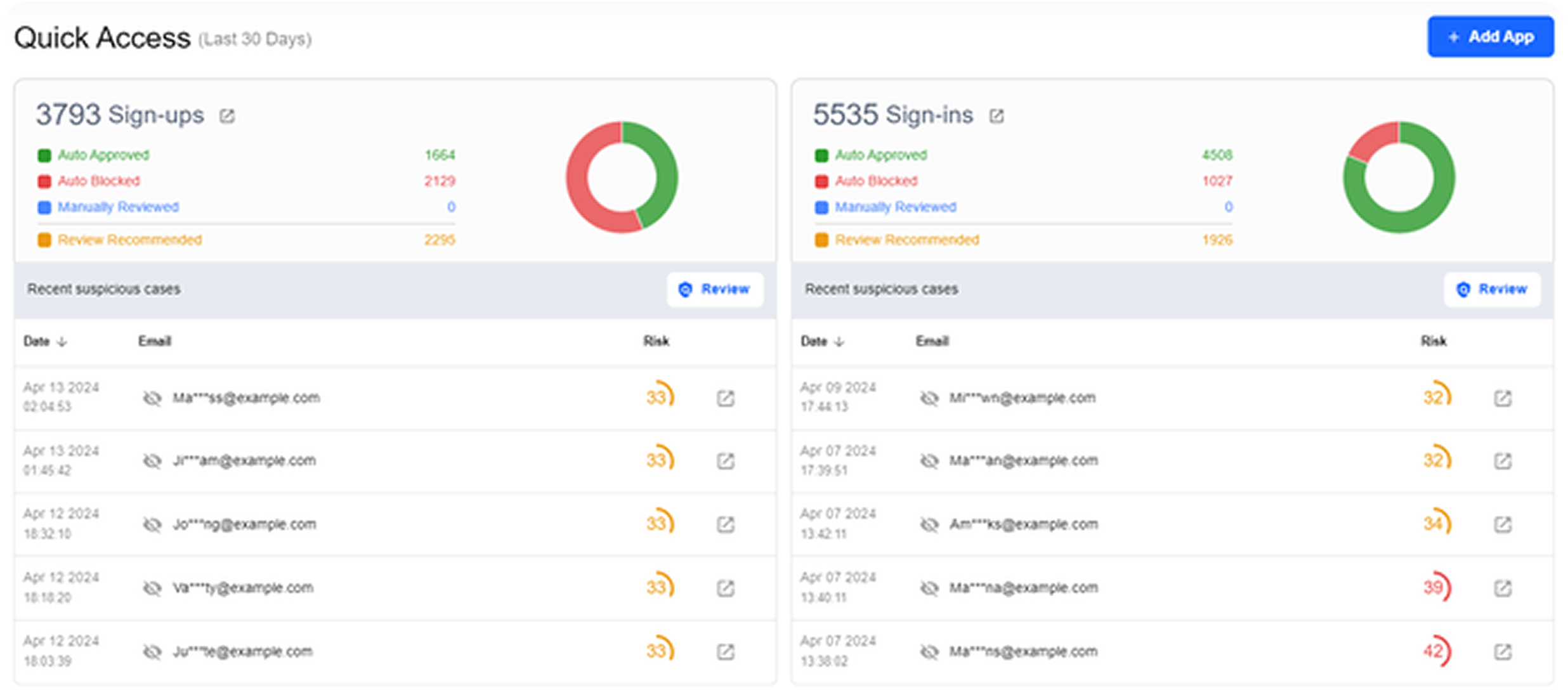
Task: Click the Add App button
Action: click(1490, 37)
